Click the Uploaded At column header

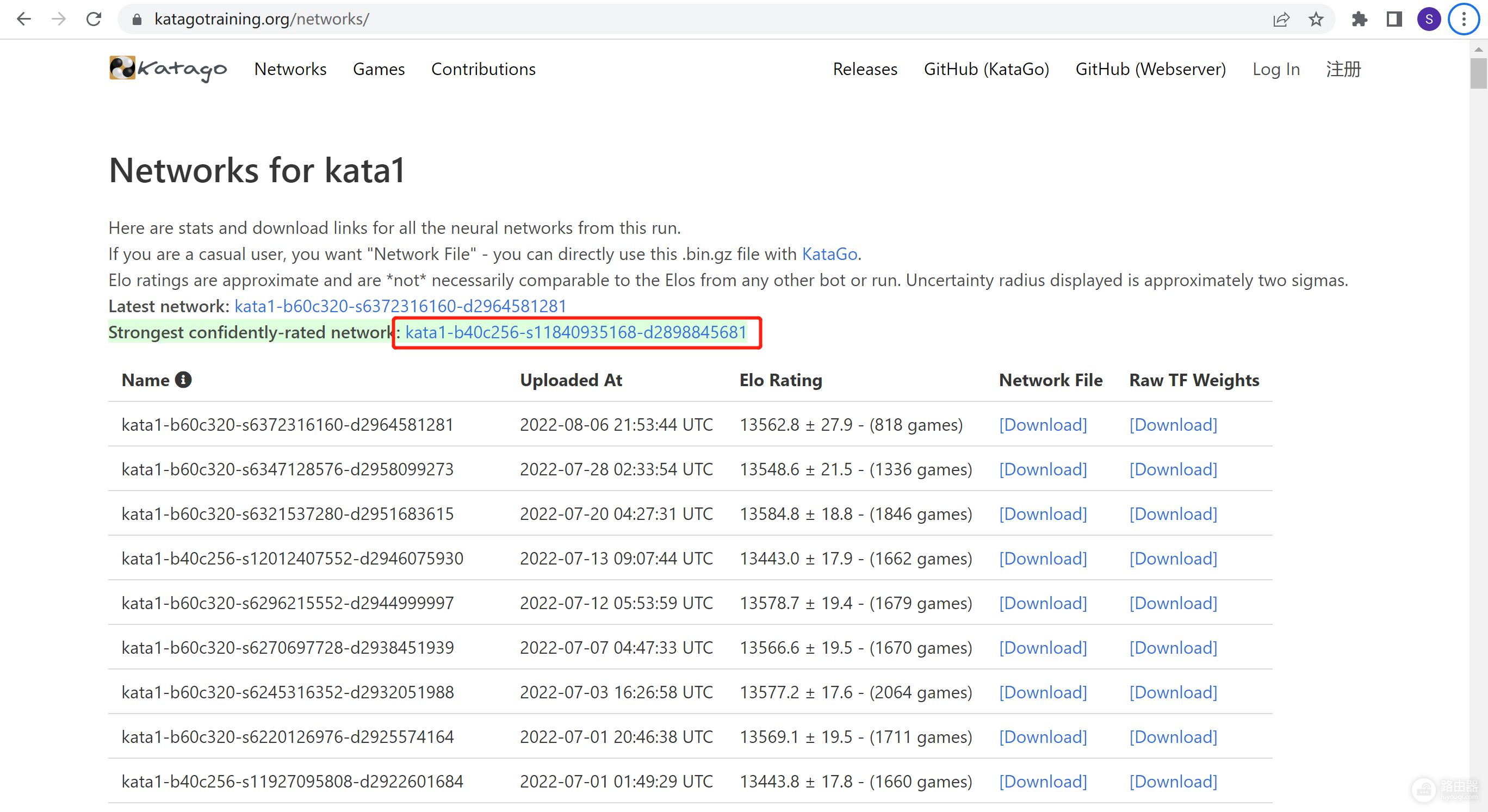click(x=571, y=380)
